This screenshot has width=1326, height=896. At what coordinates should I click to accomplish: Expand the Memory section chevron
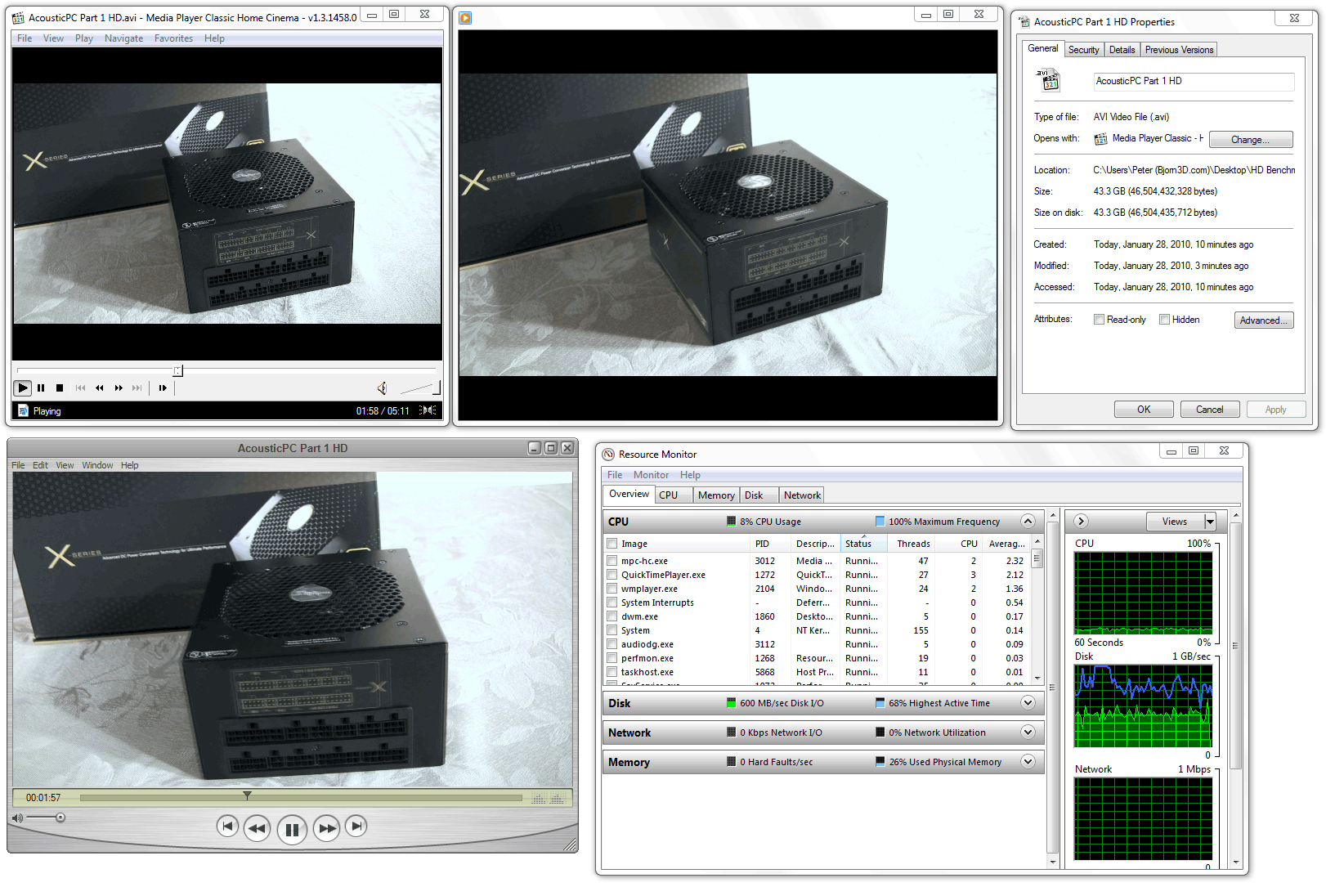(1028, 761)
